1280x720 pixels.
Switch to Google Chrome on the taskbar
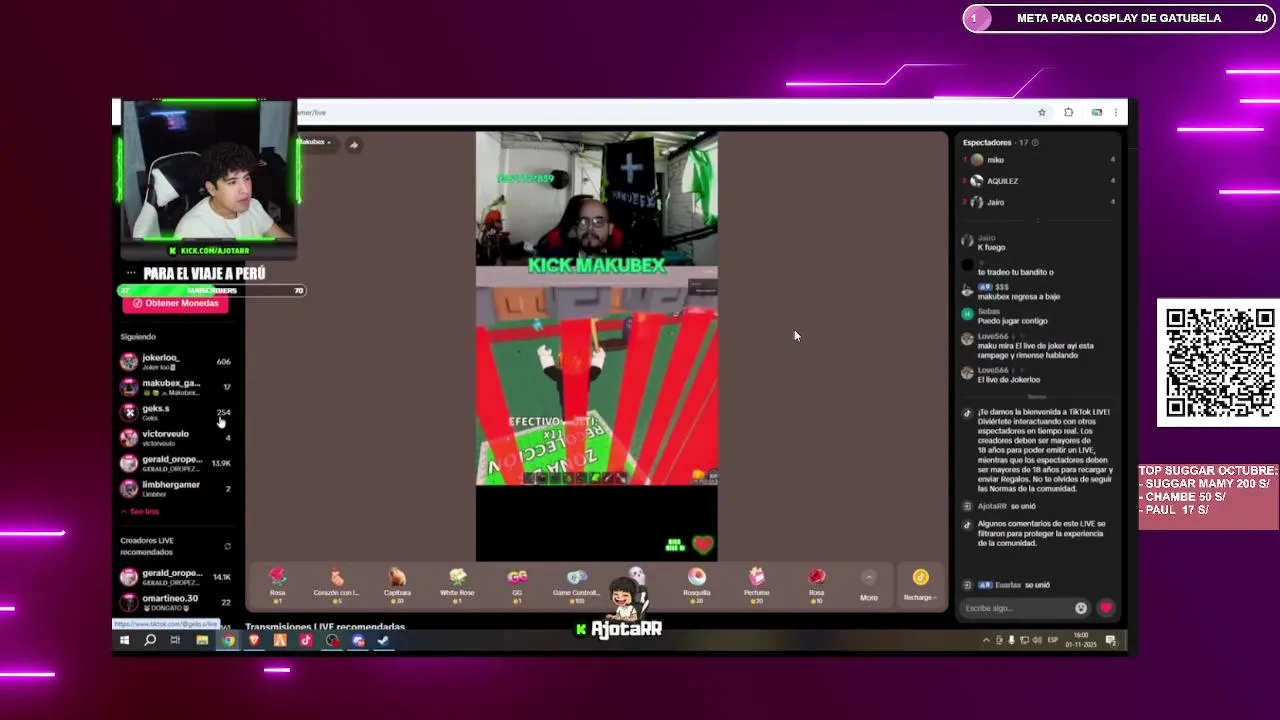point(228,641)
